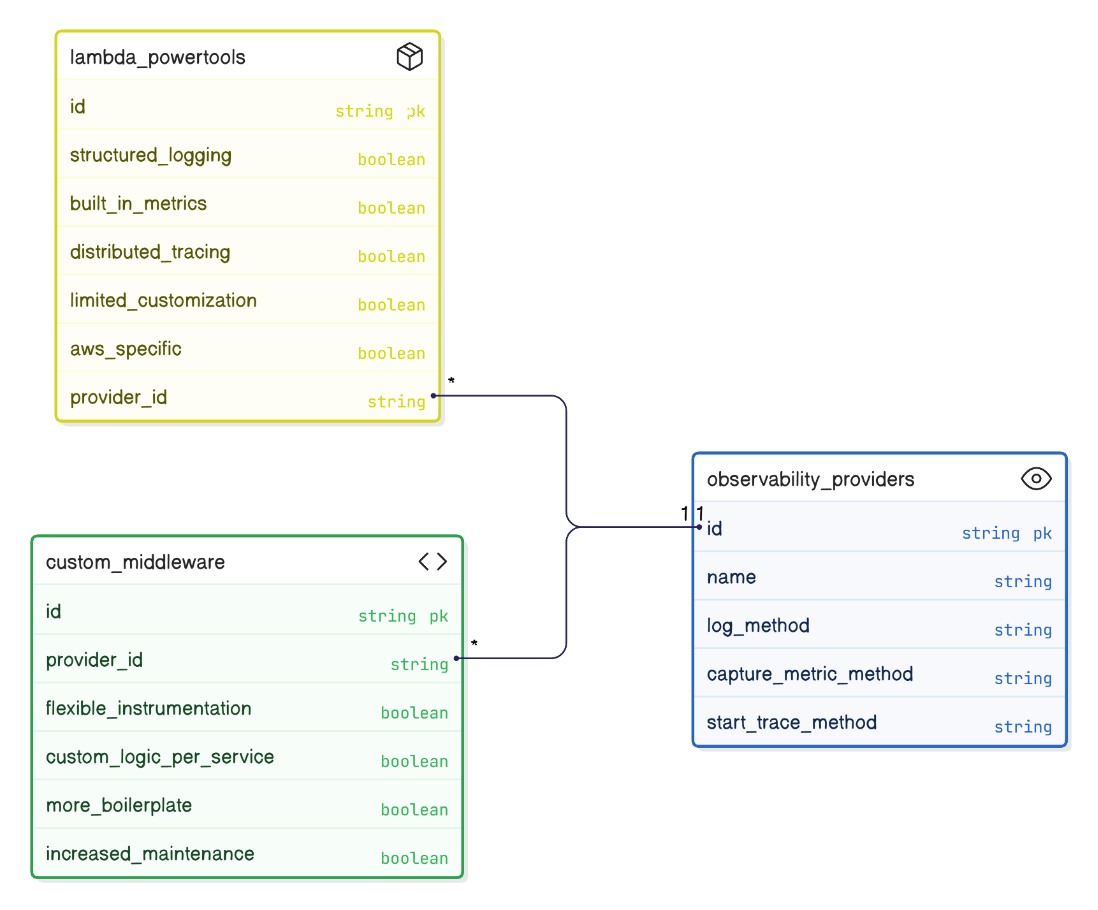Screen dimensions: 1098x910
Task: Select the lambda_powertools table title
Action: tap(158, 57)
